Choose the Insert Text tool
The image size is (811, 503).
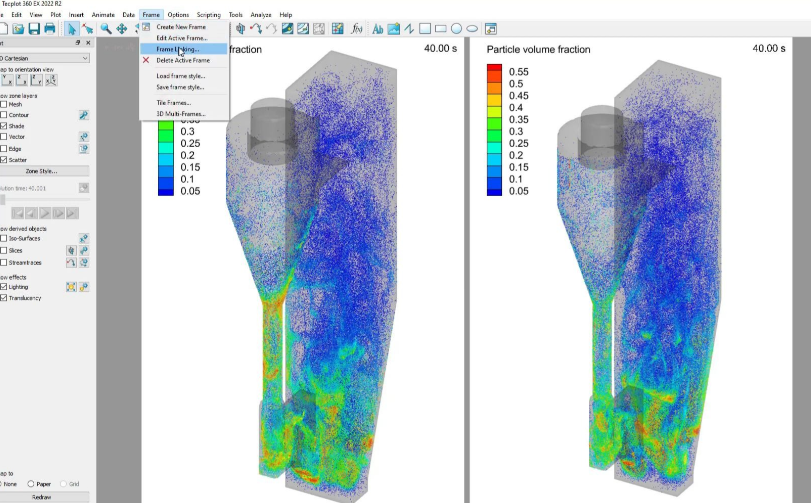378,29
